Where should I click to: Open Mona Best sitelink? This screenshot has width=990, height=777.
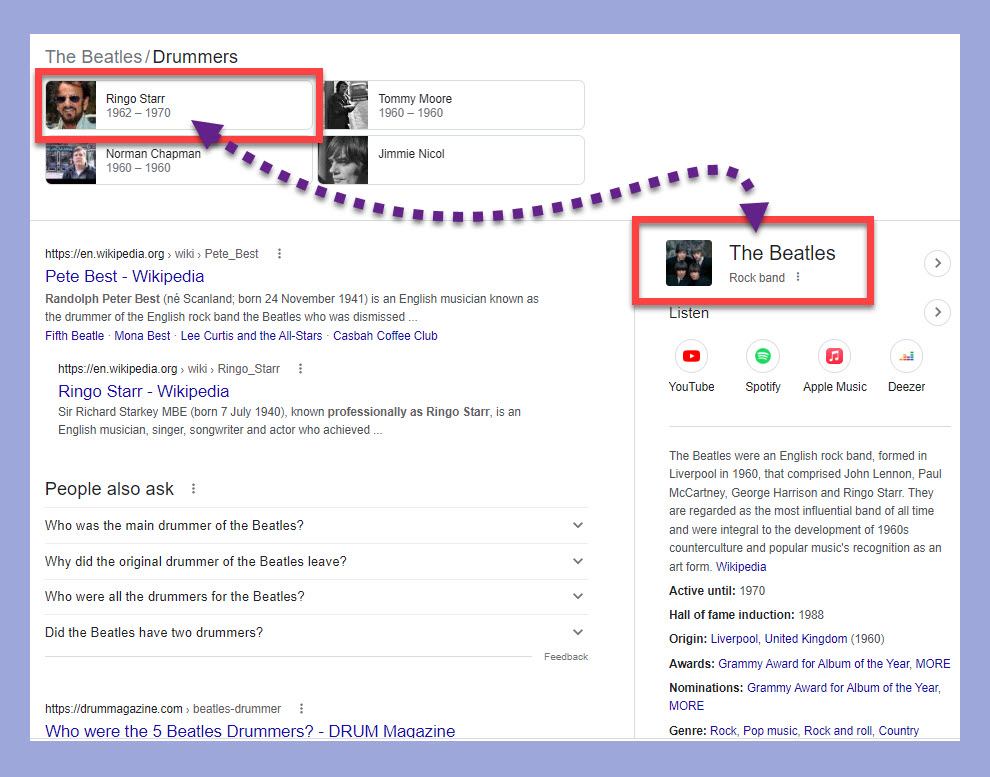142,336
